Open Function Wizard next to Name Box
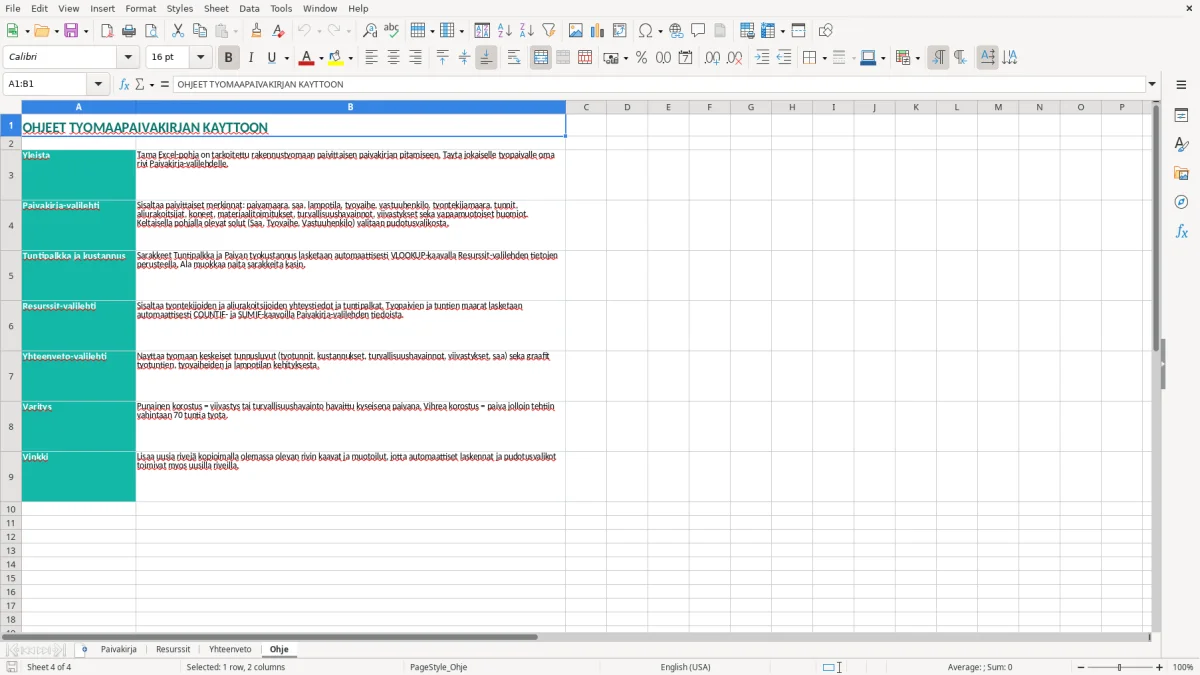The height and width of the screenshot is (675, 1200). 125,84
